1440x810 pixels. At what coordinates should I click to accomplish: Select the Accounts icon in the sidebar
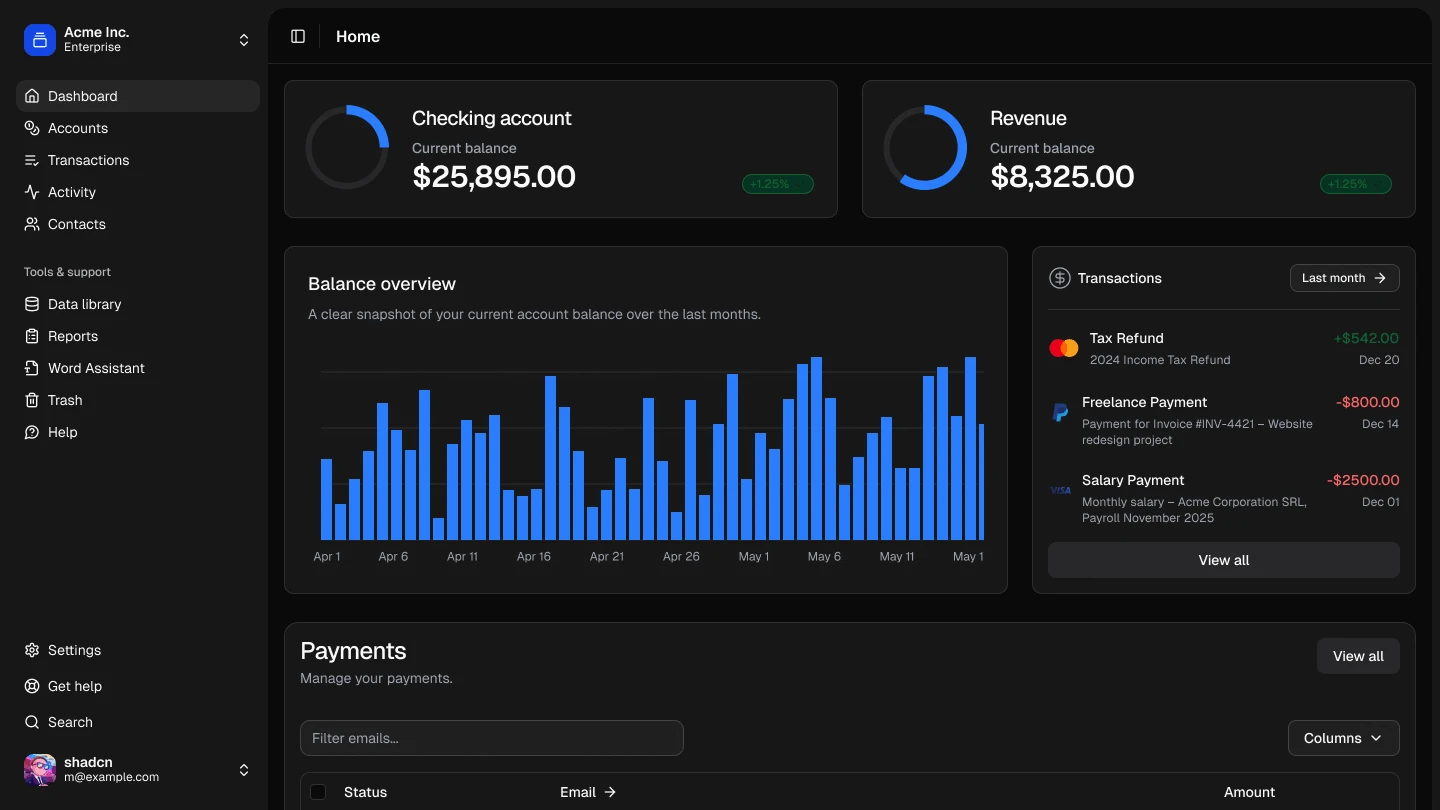pyautogui.click(x=31, y=128)
